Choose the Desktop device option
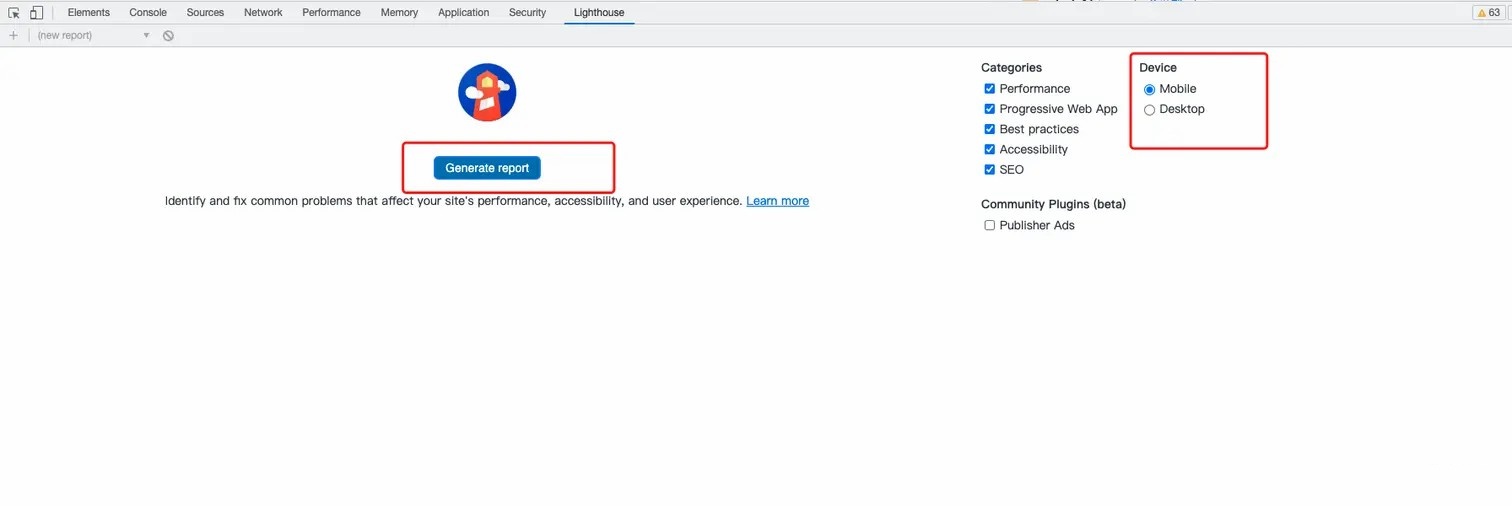 (1149, 110)
